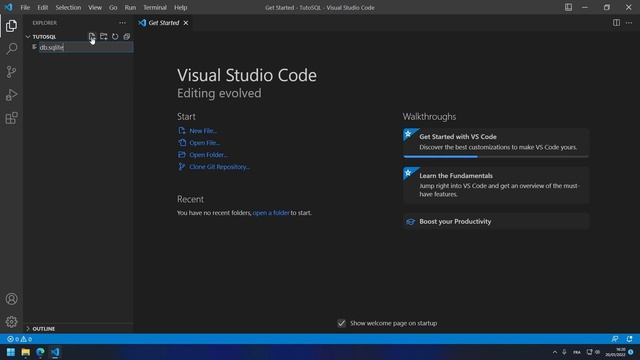Open the View menu

click(95, 7)
